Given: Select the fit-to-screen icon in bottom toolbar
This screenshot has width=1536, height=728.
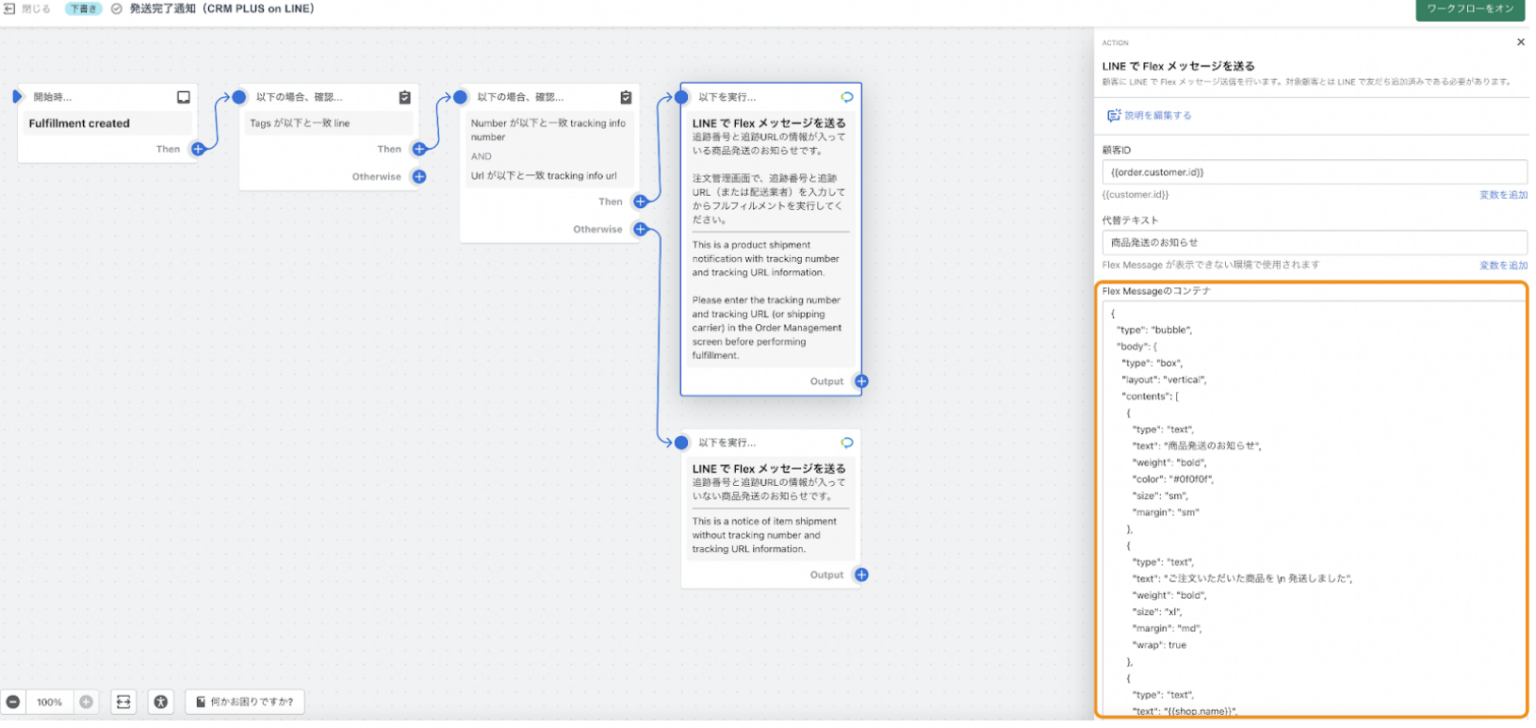Looking at the screenshot, I should click(123, 702).
